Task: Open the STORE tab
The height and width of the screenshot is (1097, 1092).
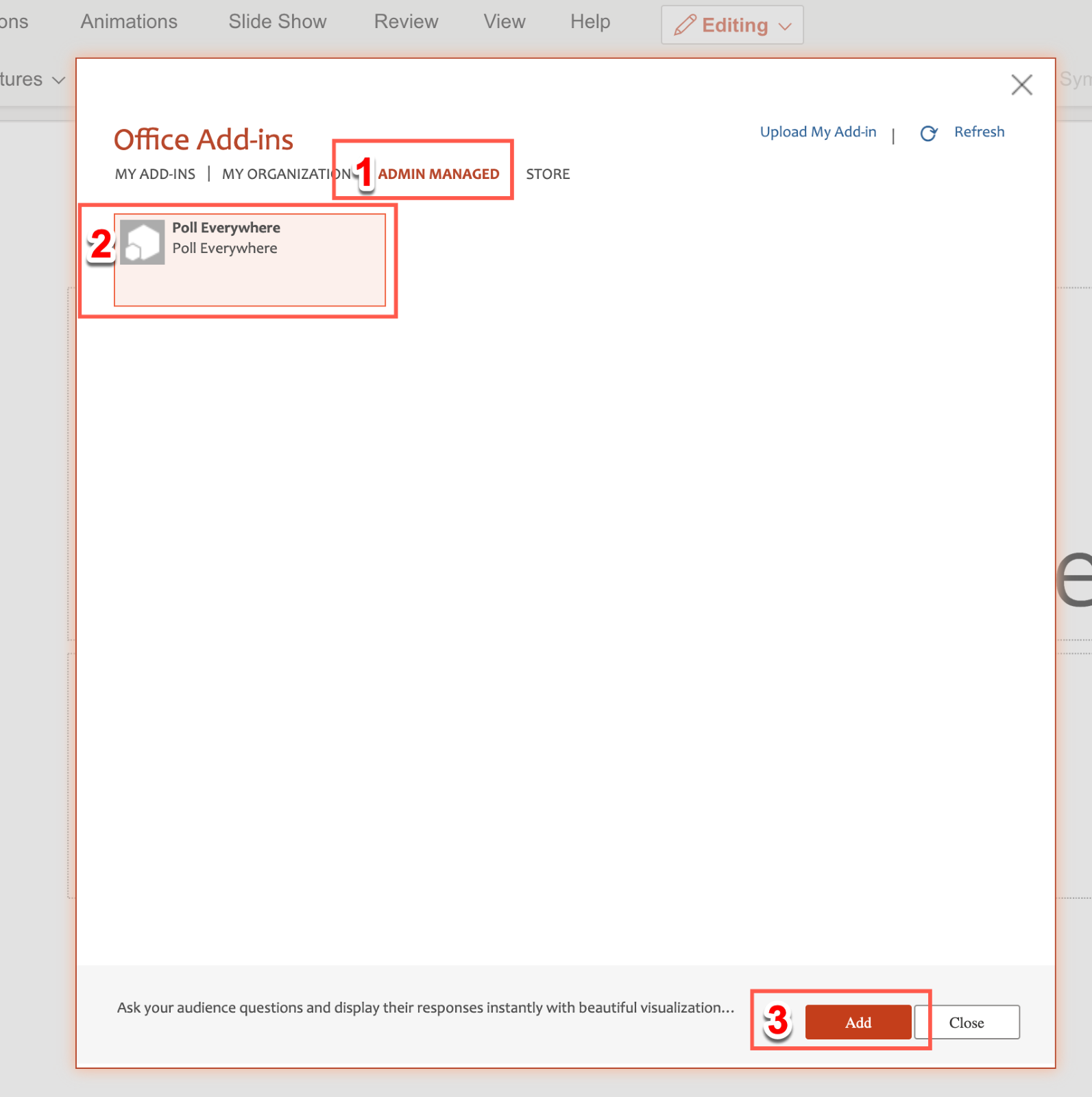Action: point(547,174)
